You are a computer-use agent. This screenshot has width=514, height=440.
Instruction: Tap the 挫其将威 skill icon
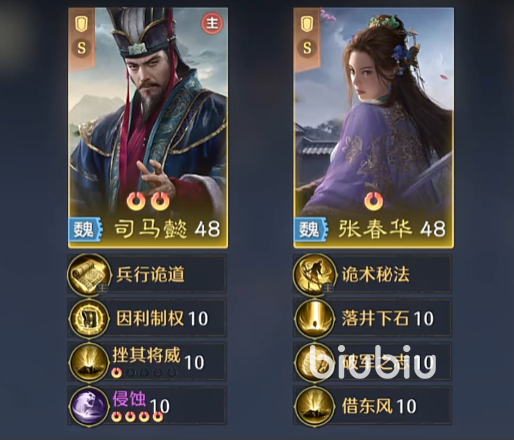tap(89, 362)
